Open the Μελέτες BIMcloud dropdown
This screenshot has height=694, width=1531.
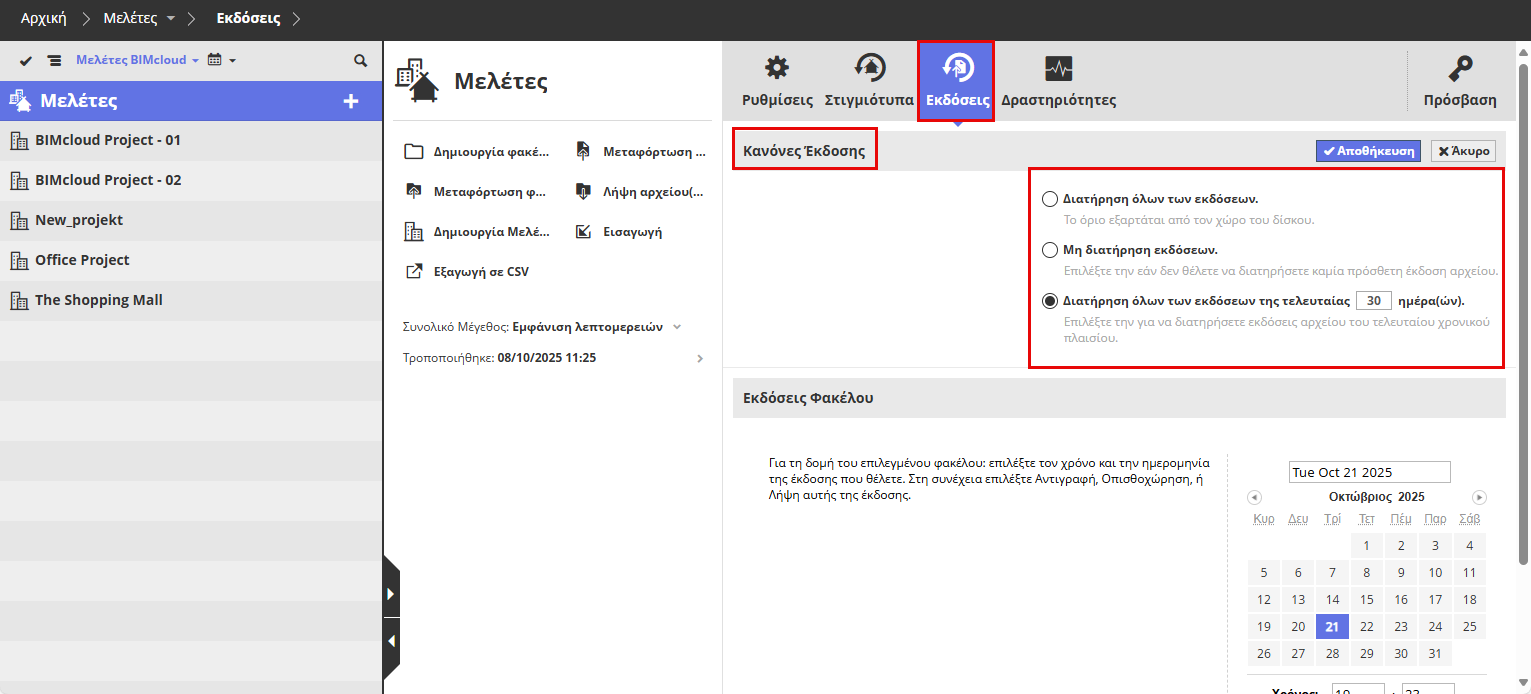click(137, 60)
